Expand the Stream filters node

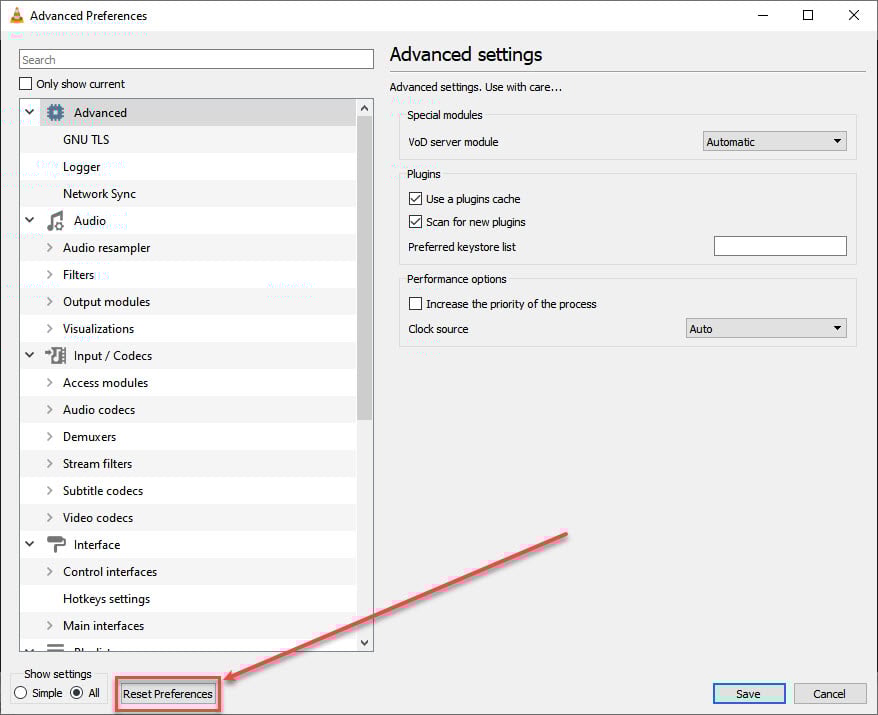[x=50, y=464]
